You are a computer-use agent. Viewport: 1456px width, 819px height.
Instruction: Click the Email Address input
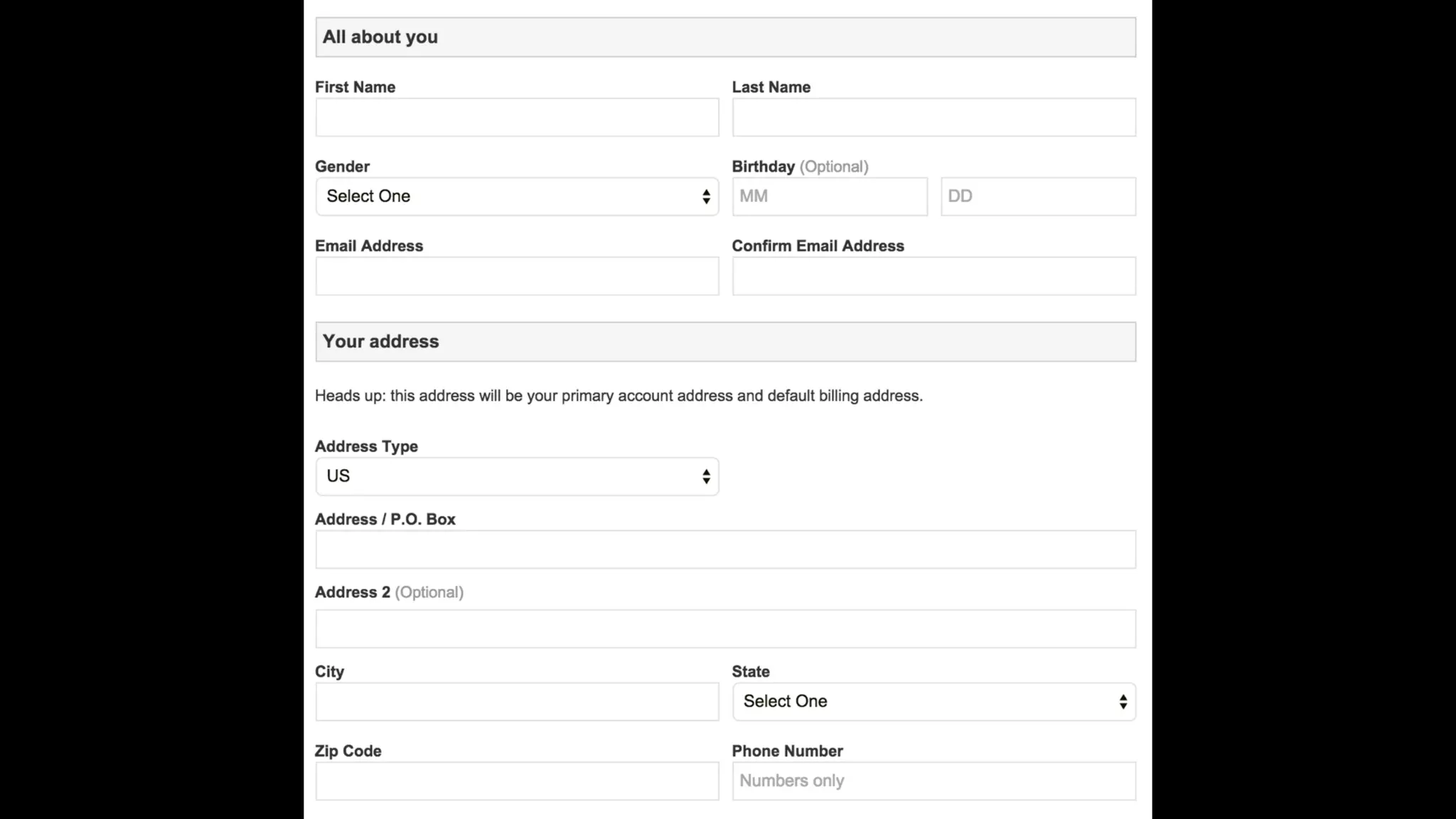(517, 276)
